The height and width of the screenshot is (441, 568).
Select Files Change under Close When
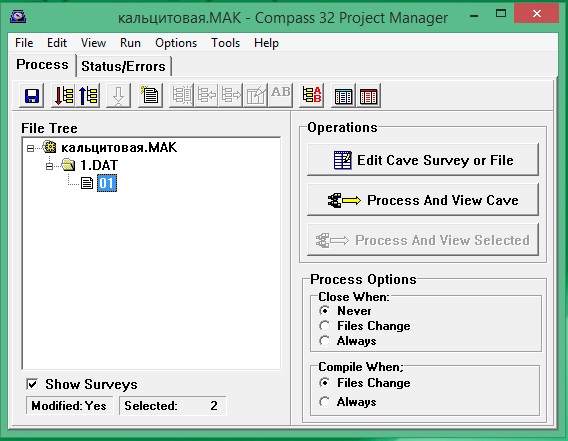tap(325, 326)
